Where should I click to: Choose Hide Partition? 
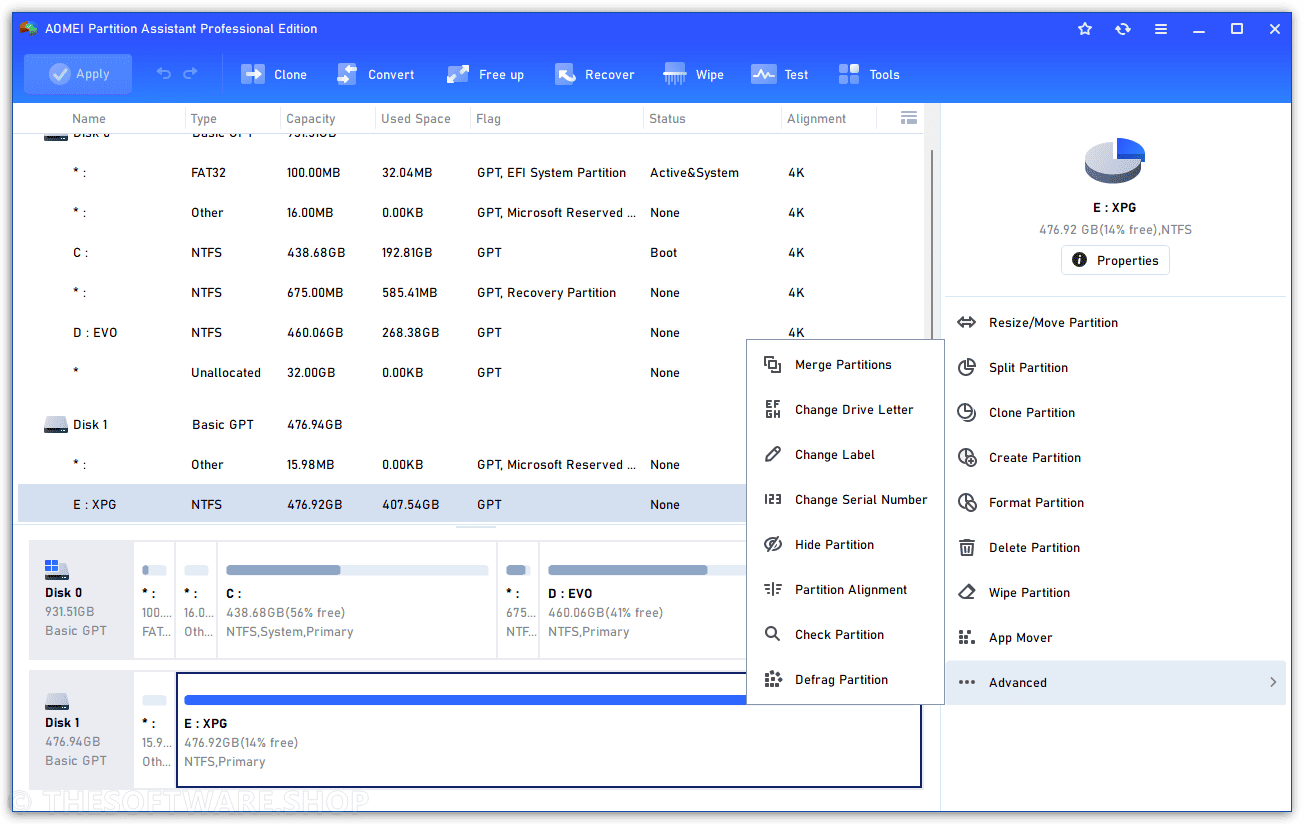point(845,545)
